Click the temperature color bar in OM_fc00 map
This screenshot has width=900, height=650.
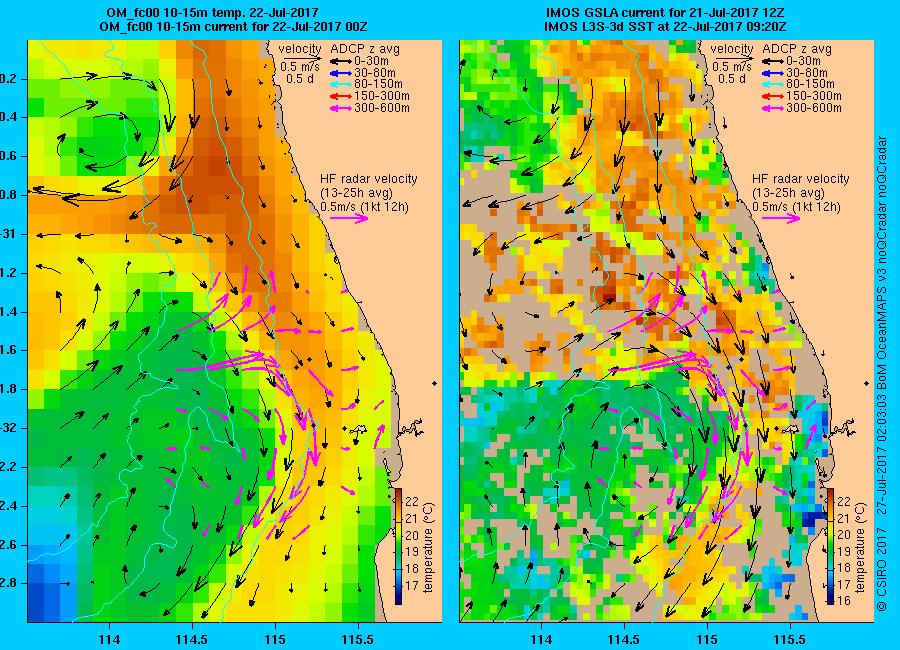point(398,546)
